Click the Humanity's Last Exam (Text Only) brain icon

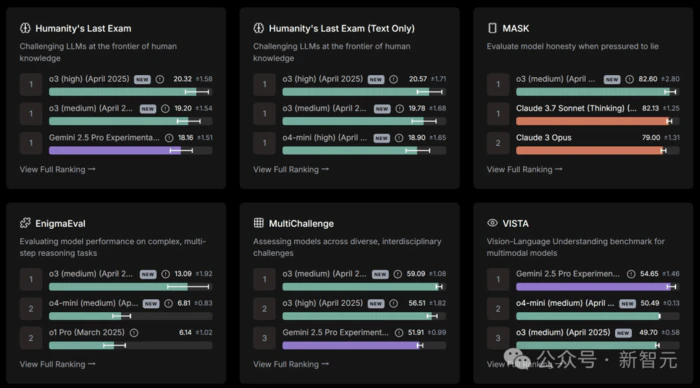point(258,28)
